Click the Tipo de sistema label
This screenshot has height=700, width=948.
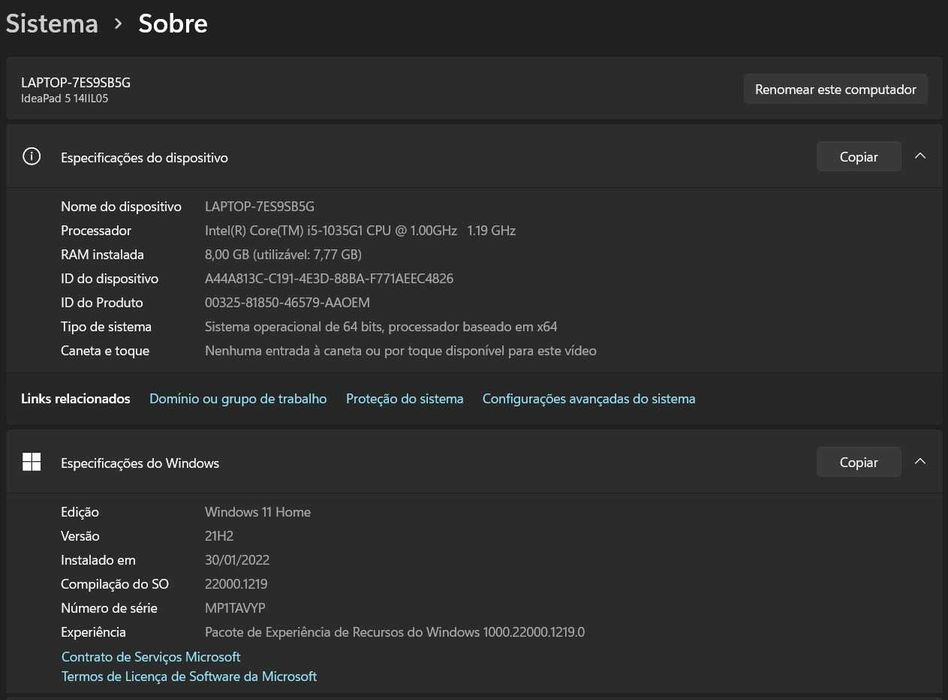click(x=106, y=327)
